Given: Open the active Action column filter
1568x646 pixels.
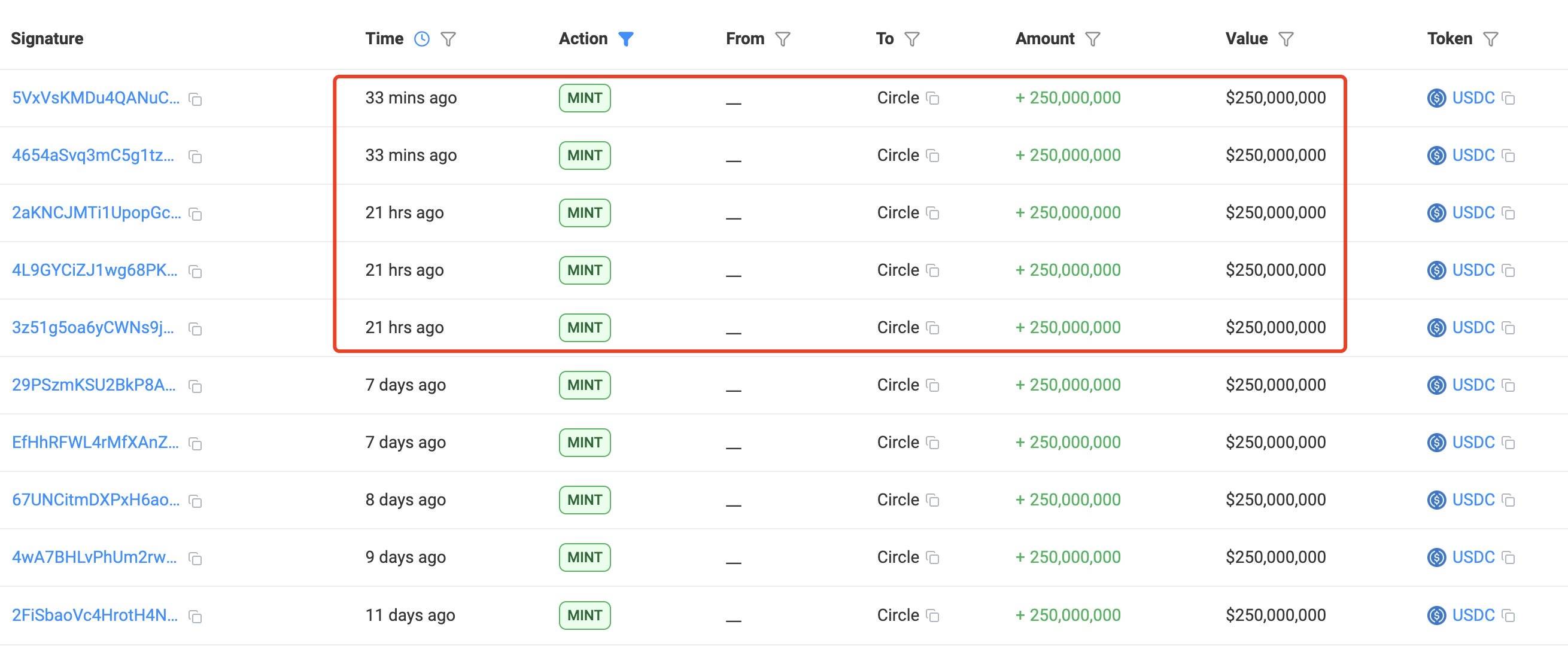Looking at the screenshot, I should click(626, 39).
